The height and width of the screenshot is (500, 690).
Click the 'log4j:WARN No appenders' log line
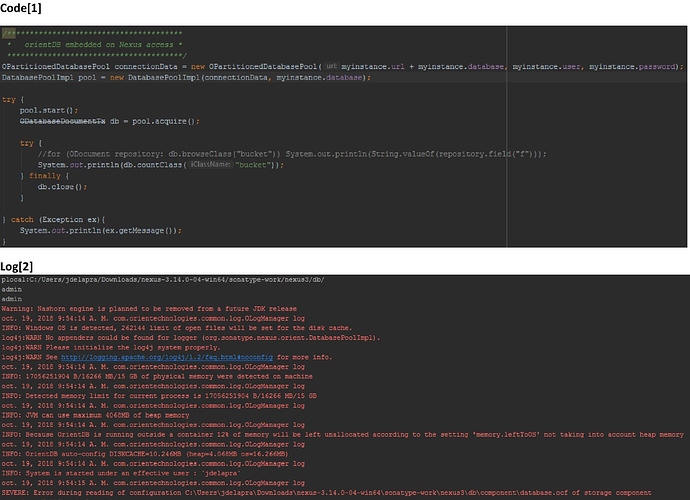coord(191,338)
